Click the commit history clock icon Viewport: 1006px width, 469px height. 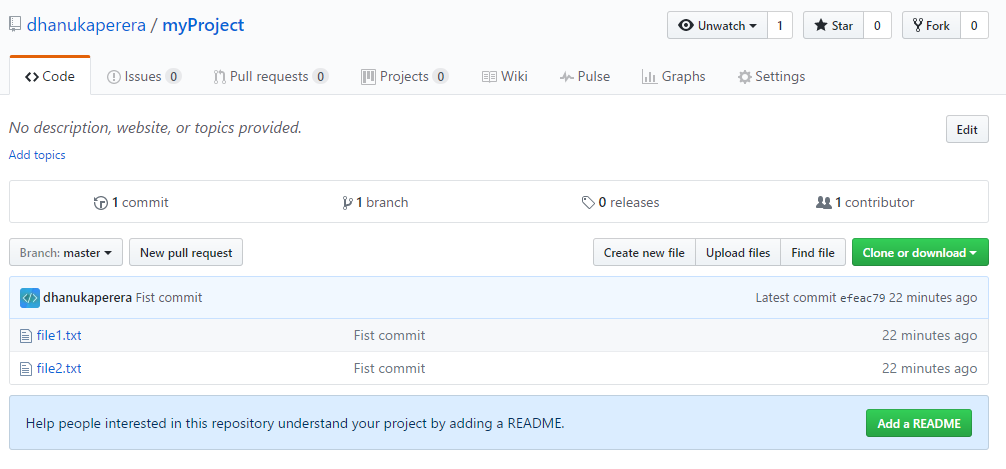coord(101,203)
